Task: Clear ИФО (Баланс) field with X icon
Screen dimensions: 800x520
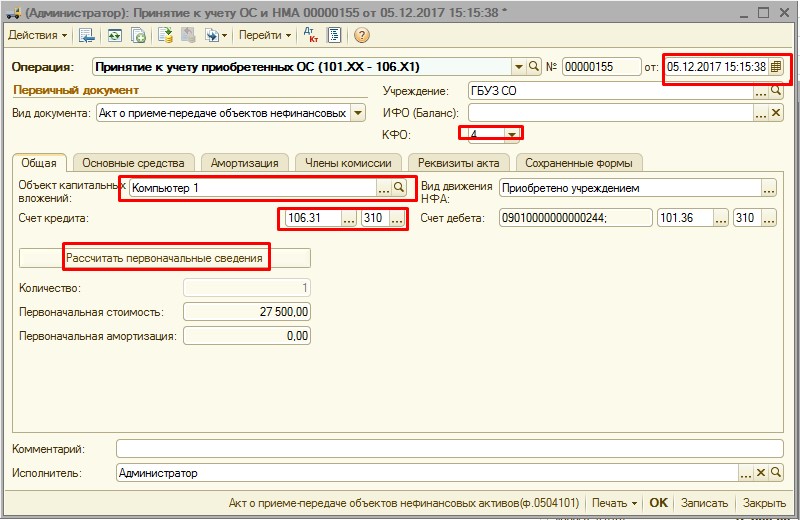Action: click(x=776, y=113)
